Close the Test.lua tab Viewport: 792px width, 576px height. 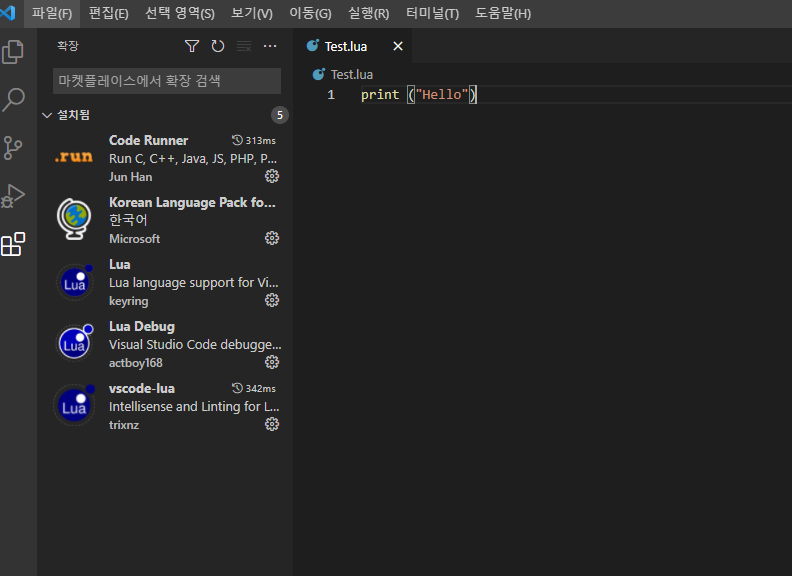tap(398, 46)
